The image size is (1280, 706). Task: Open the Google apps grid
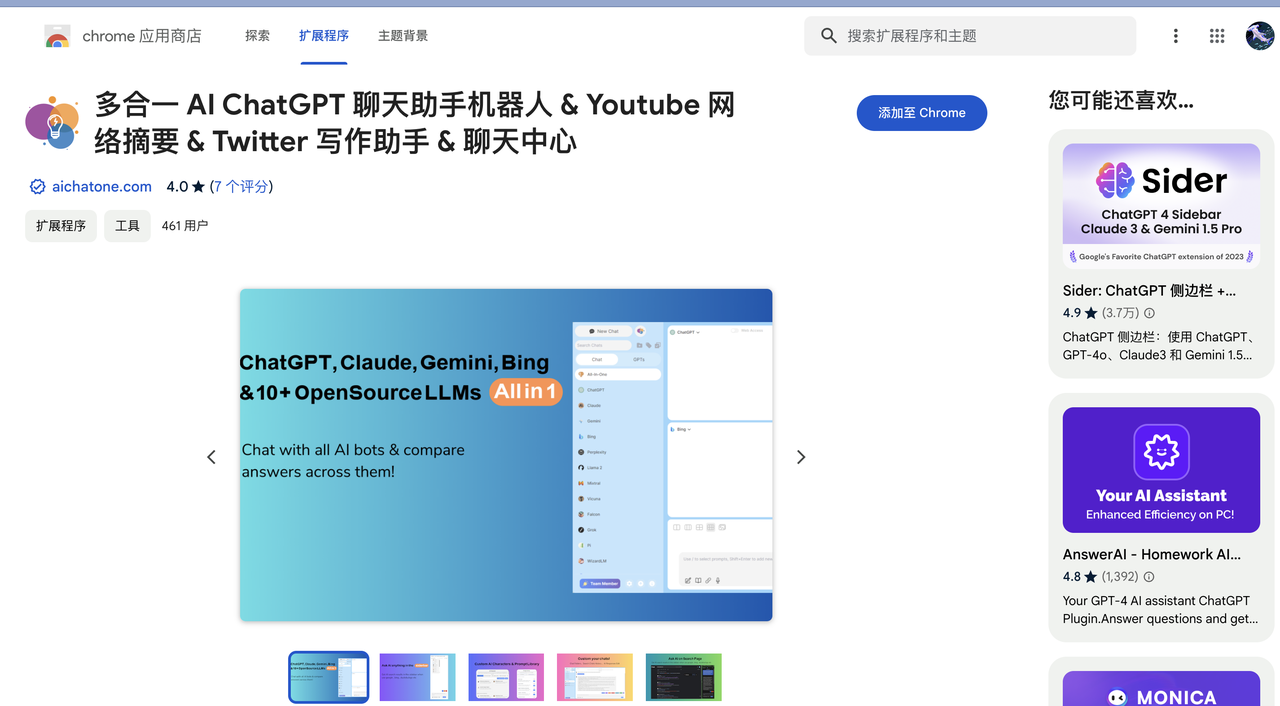coord(1217,36)
